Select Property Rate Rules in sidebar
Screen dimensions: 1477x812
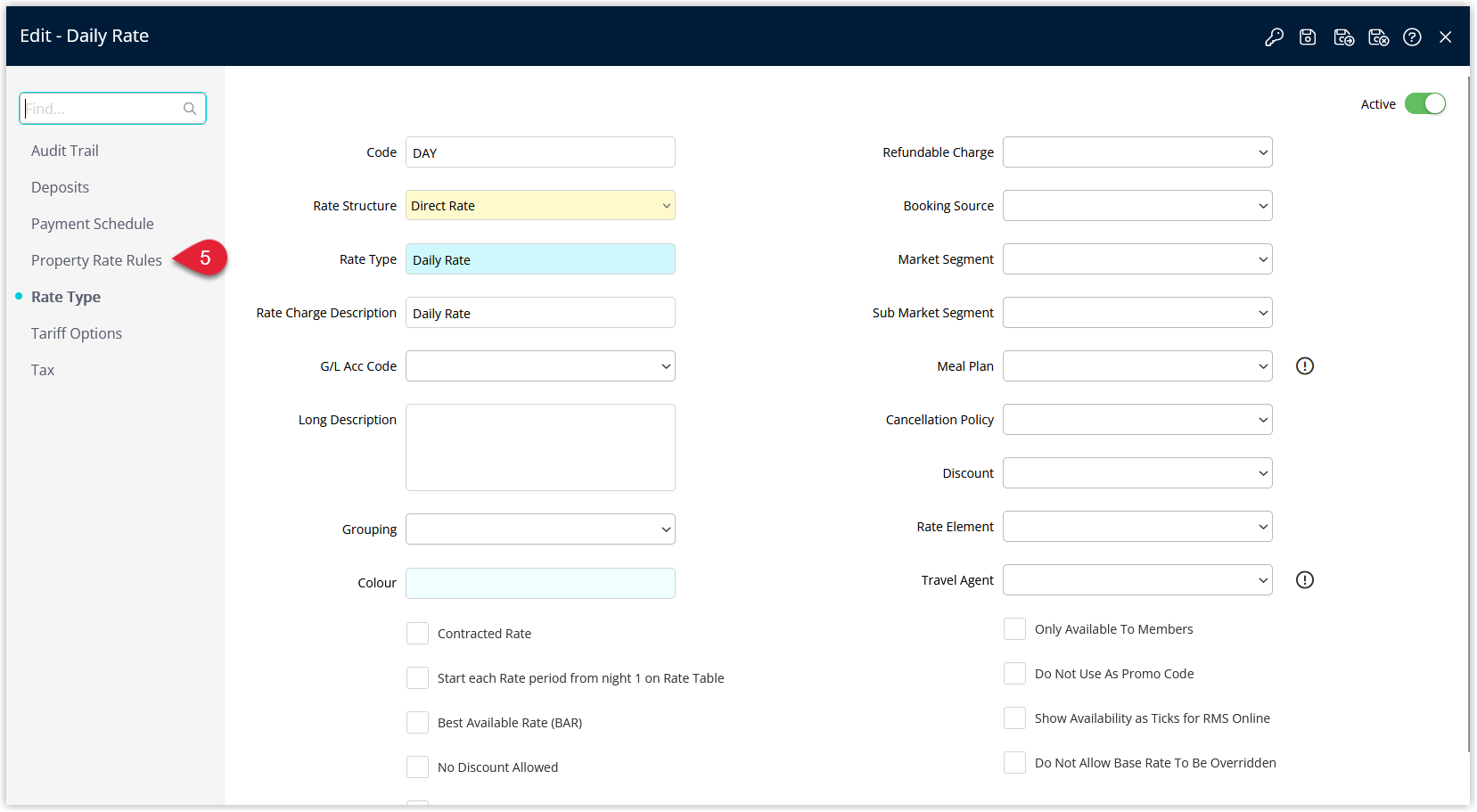96,260
